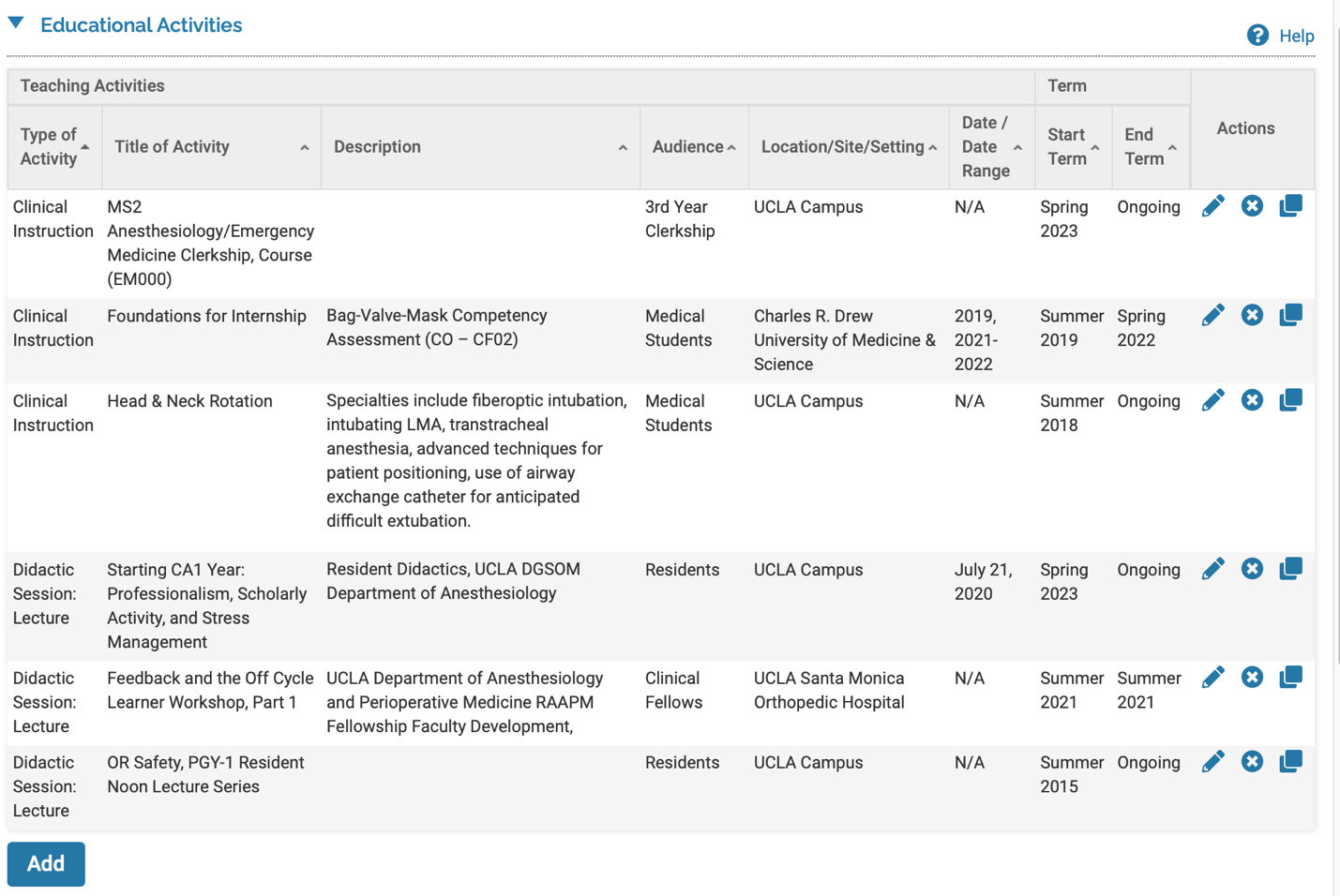Screen dimensions: 1340x896
Task: Duplicate the OR Safety, PGY-1 Resident row
Action: [1291, 762]
